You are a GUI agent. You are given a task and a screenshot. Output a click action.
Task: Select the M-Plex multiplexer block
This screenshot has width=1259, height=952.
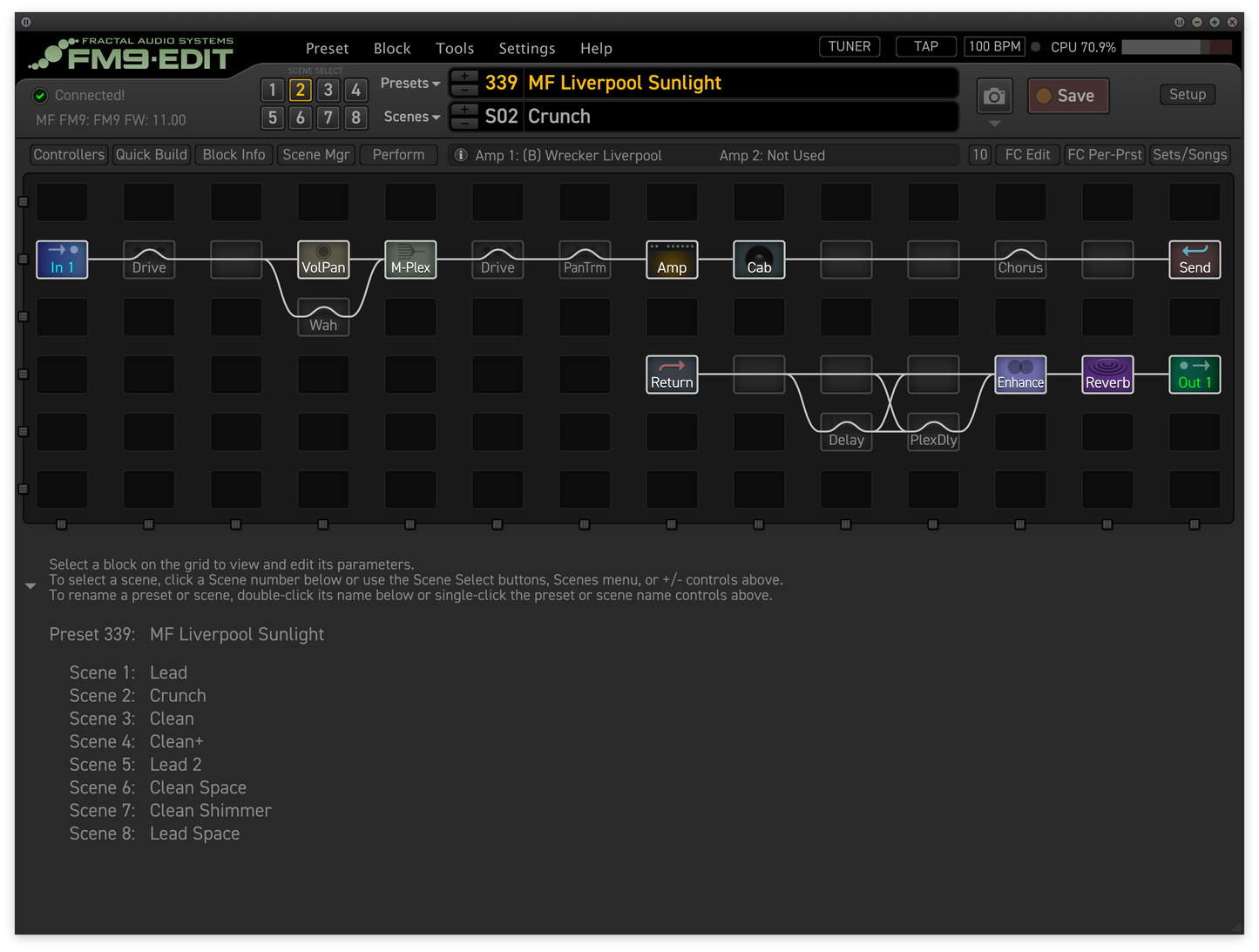(410, 260)
